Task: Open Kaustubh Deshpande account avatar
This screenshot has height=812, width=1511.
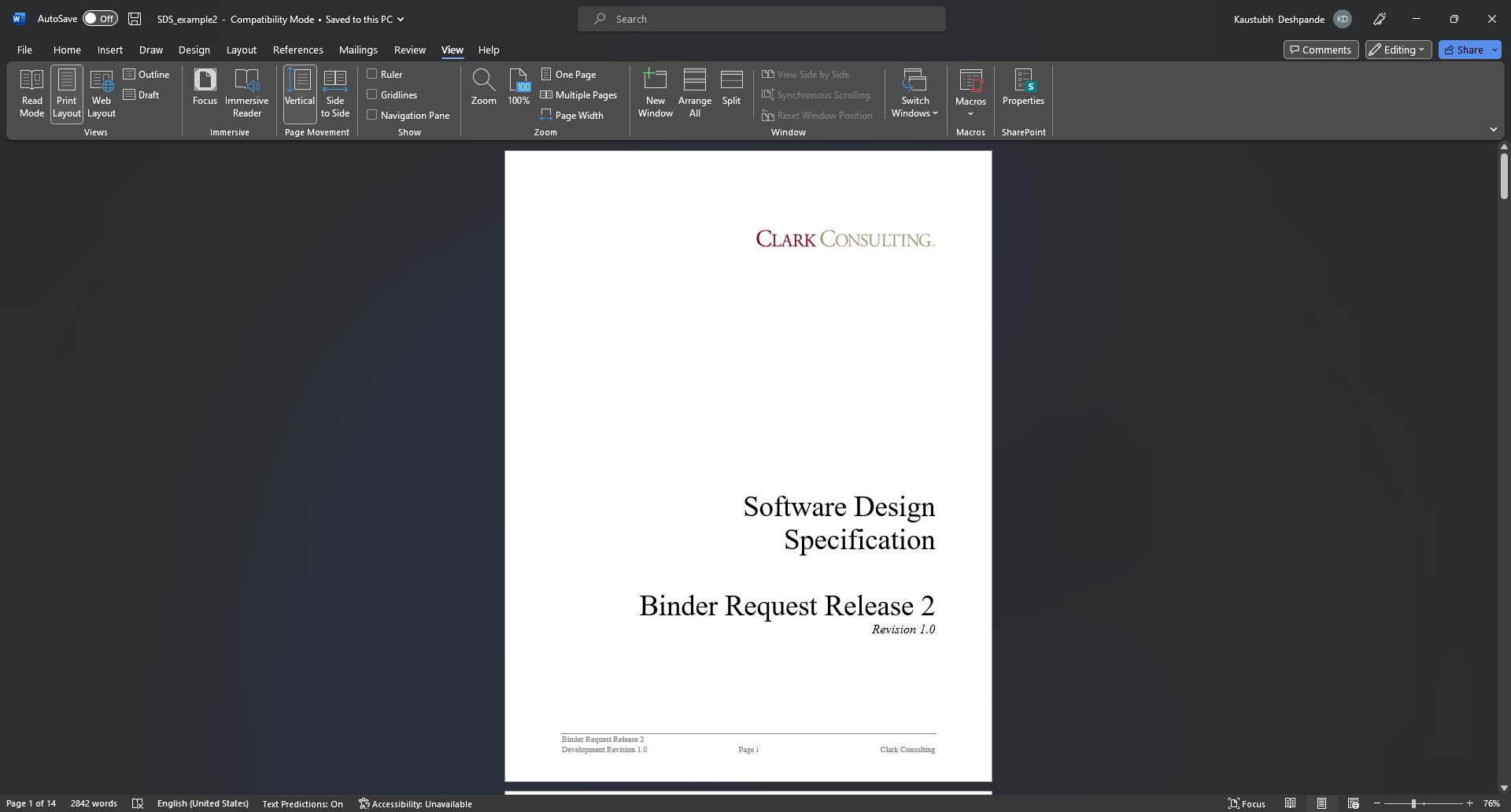Action: tap(1342, 19)
